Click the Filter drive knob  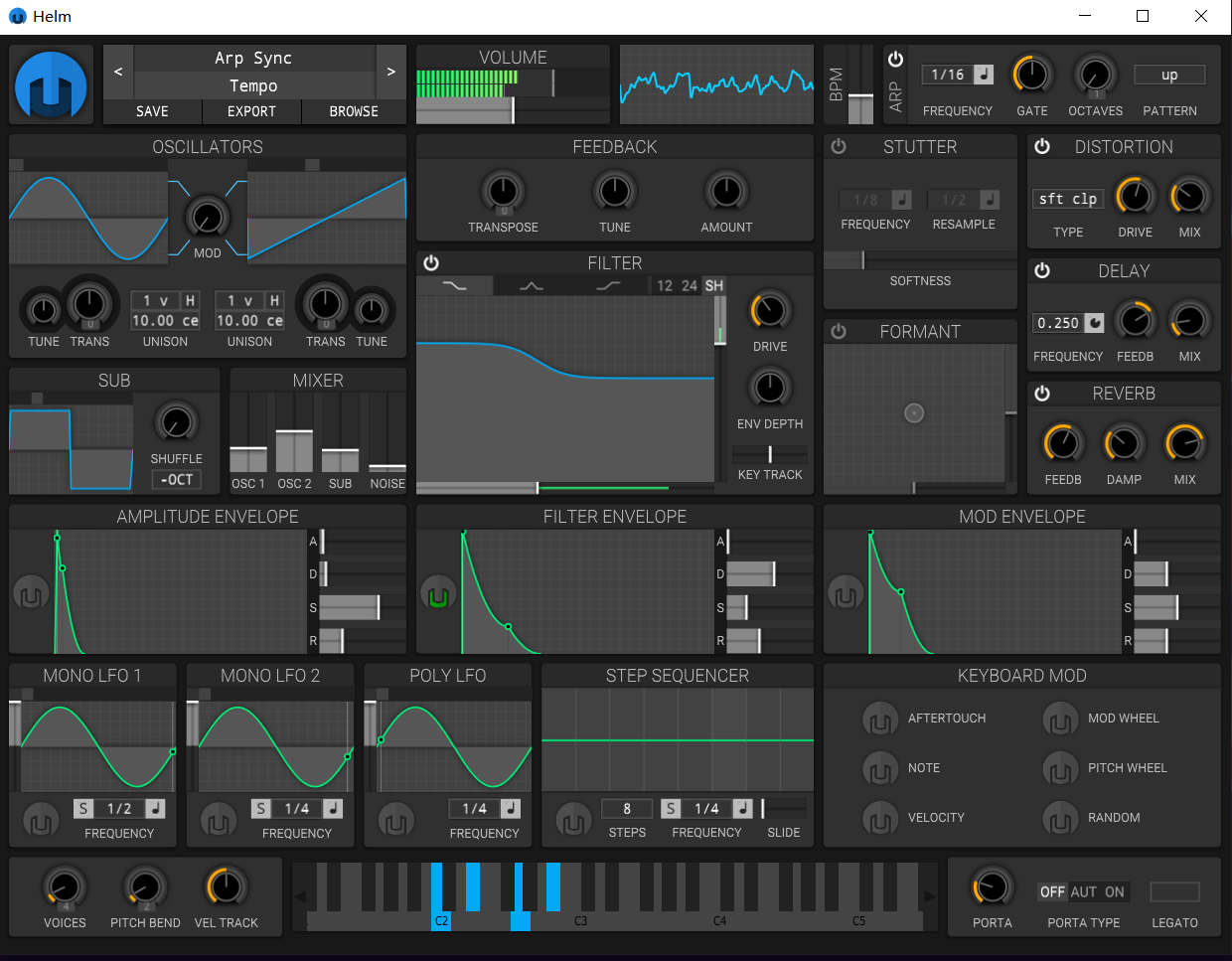pos(769,311)
